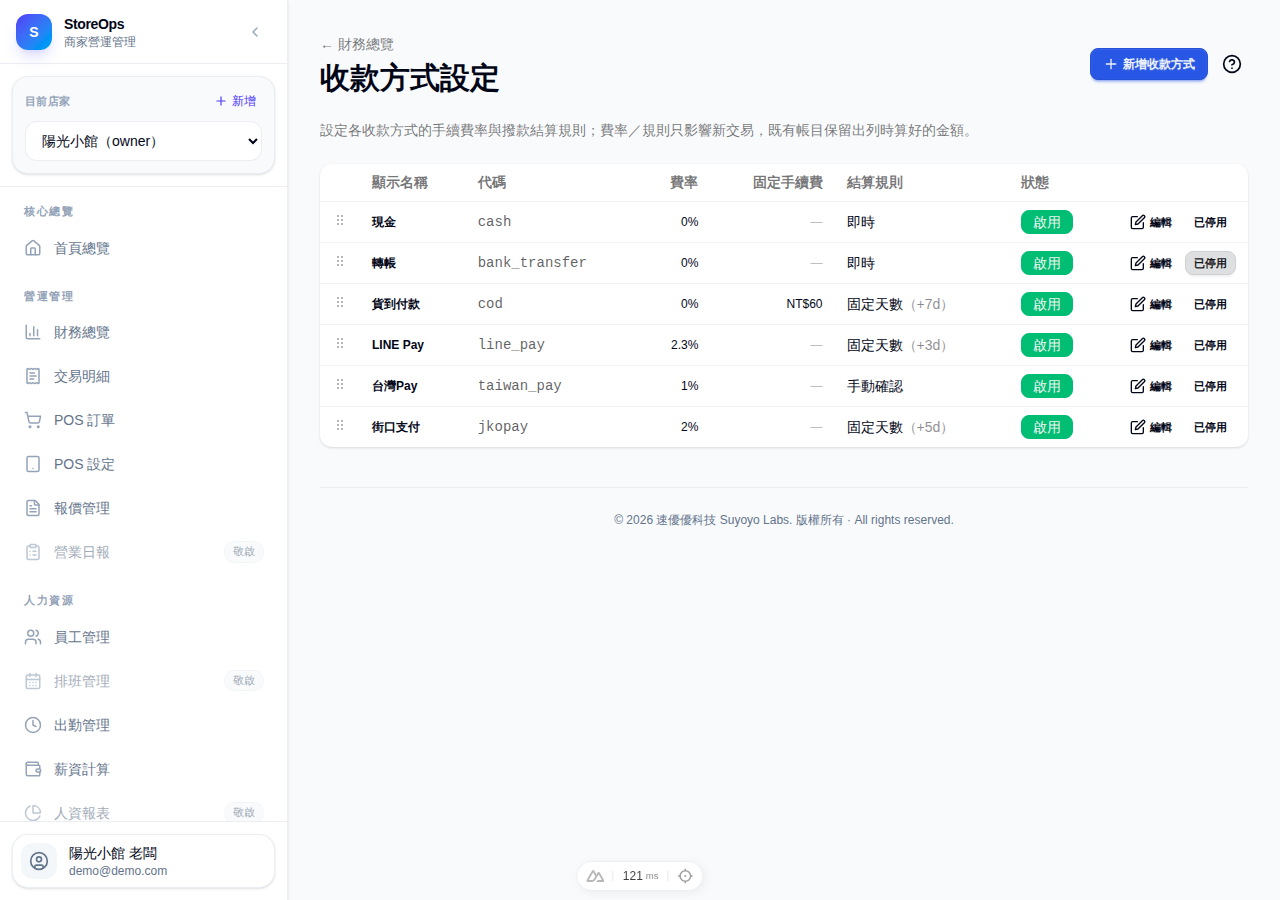Click the 結算規則 column header
This screenshot has width=1280, height=900.
pyautogui.click(x=875, y=182)
